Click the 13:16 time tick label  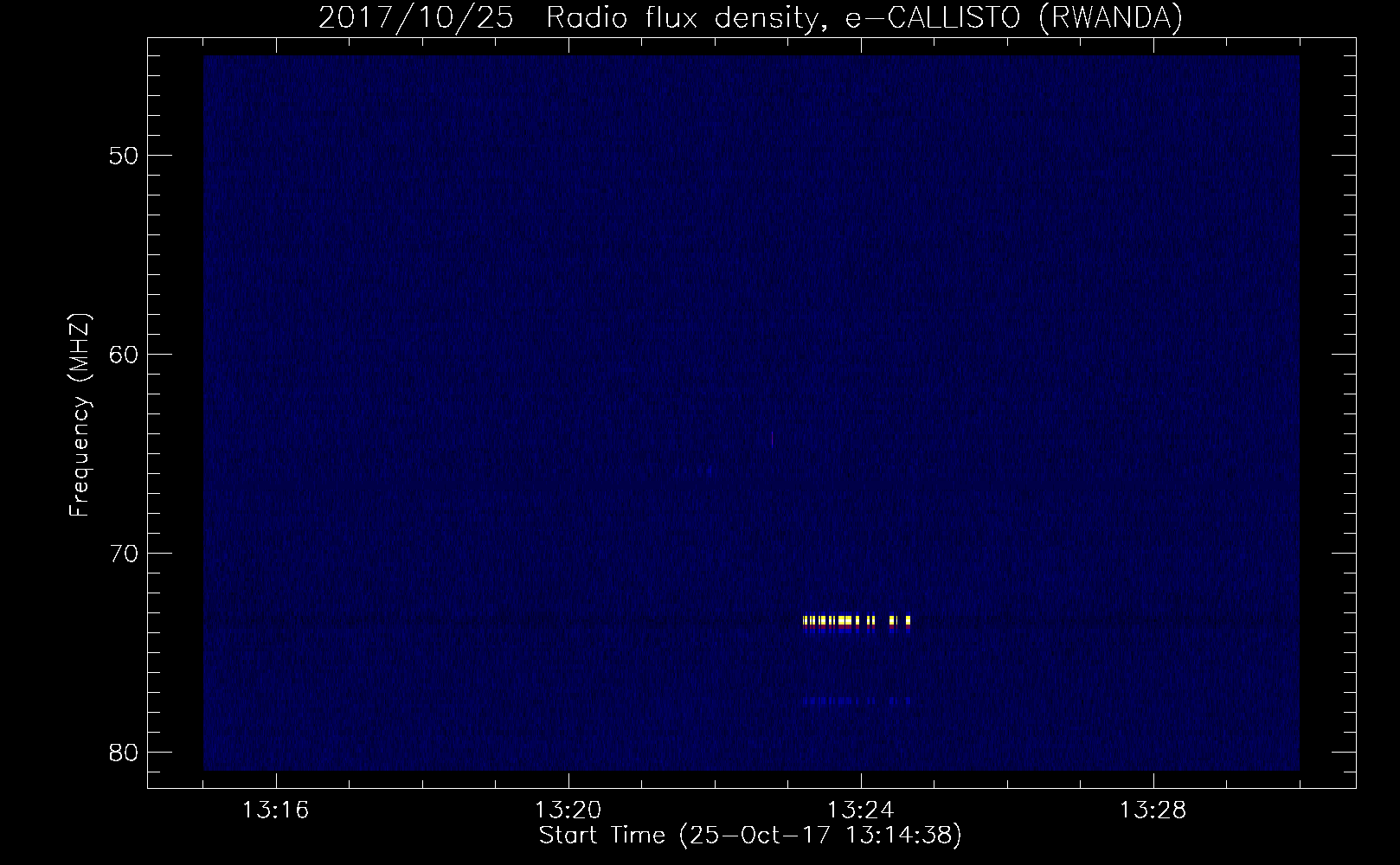[x=276, y=811]
